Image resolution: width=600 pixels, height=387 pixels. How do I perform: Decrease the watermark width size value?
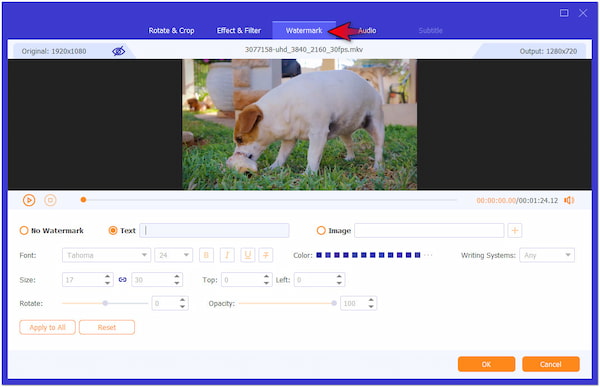(x=108, y=283)
